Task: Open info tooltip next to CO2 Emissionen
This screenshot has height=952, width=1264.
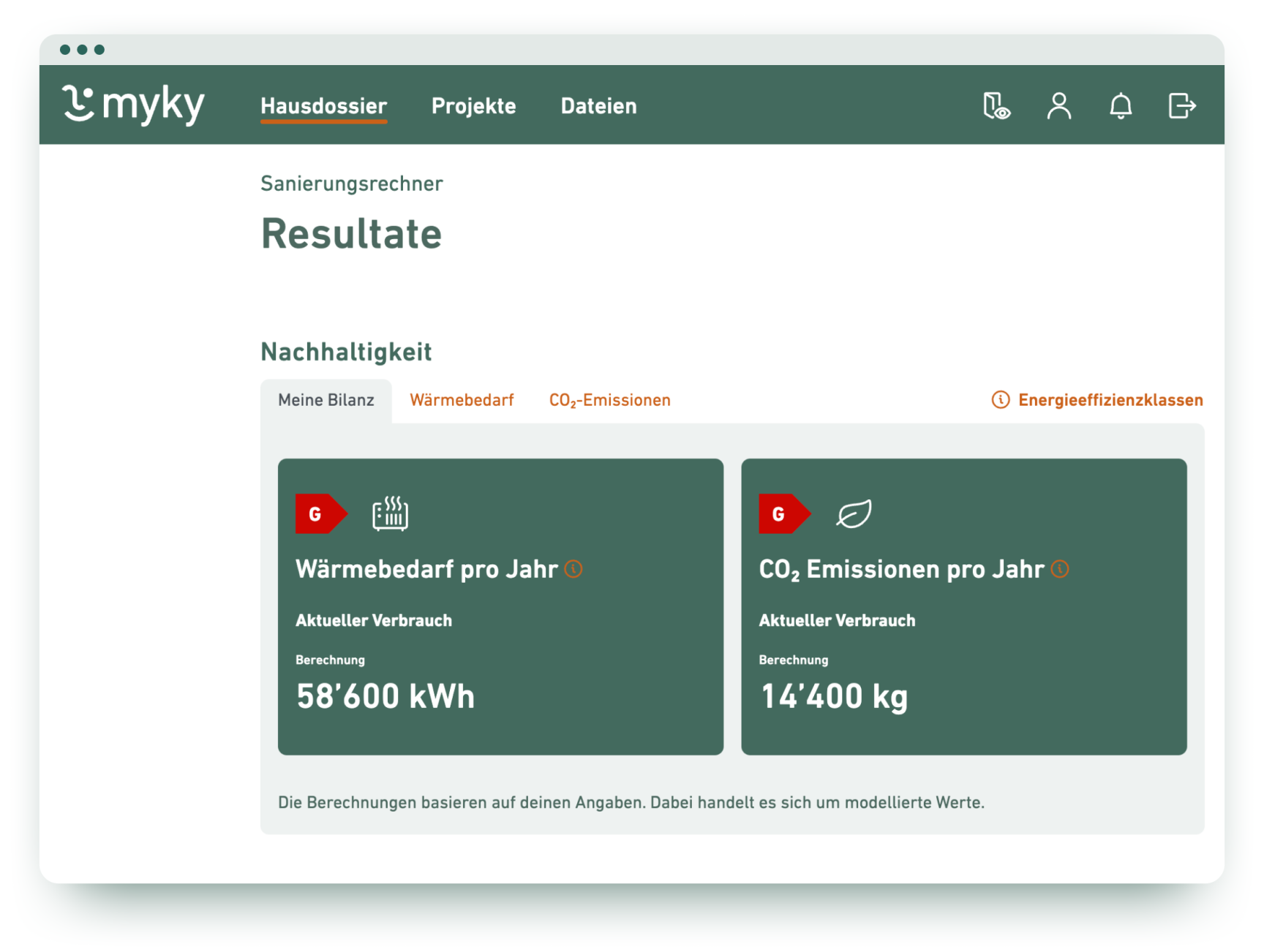Action: (1060, 569)
